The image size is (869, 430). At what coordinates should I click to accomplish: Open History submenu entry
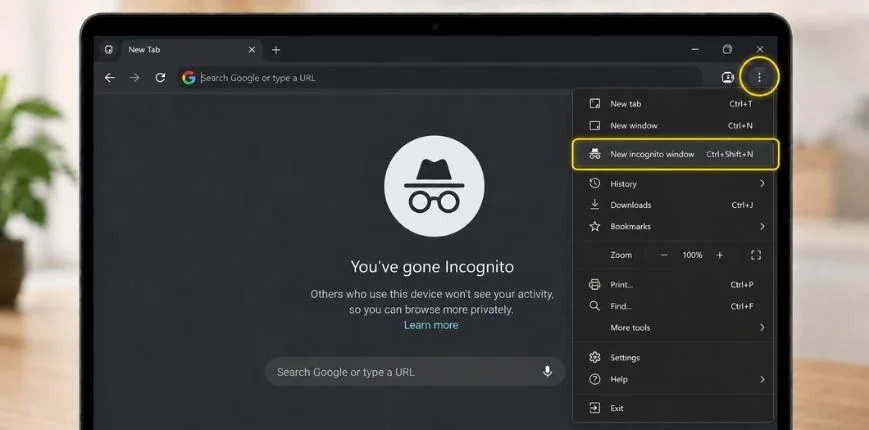point(673,183)
